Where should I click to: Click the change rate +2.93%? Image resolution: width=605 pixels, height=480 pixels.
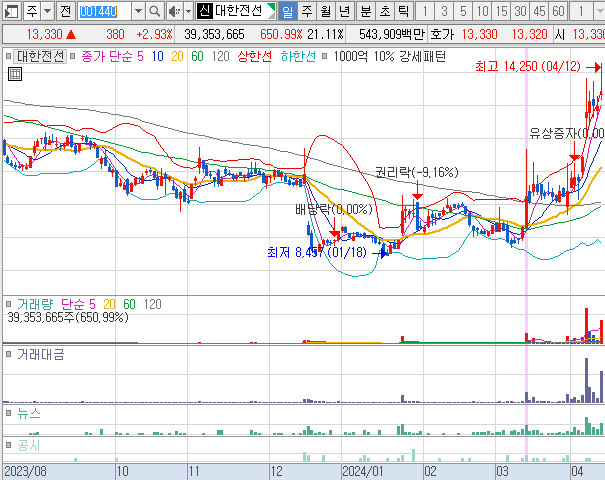(x=154, y=35)
